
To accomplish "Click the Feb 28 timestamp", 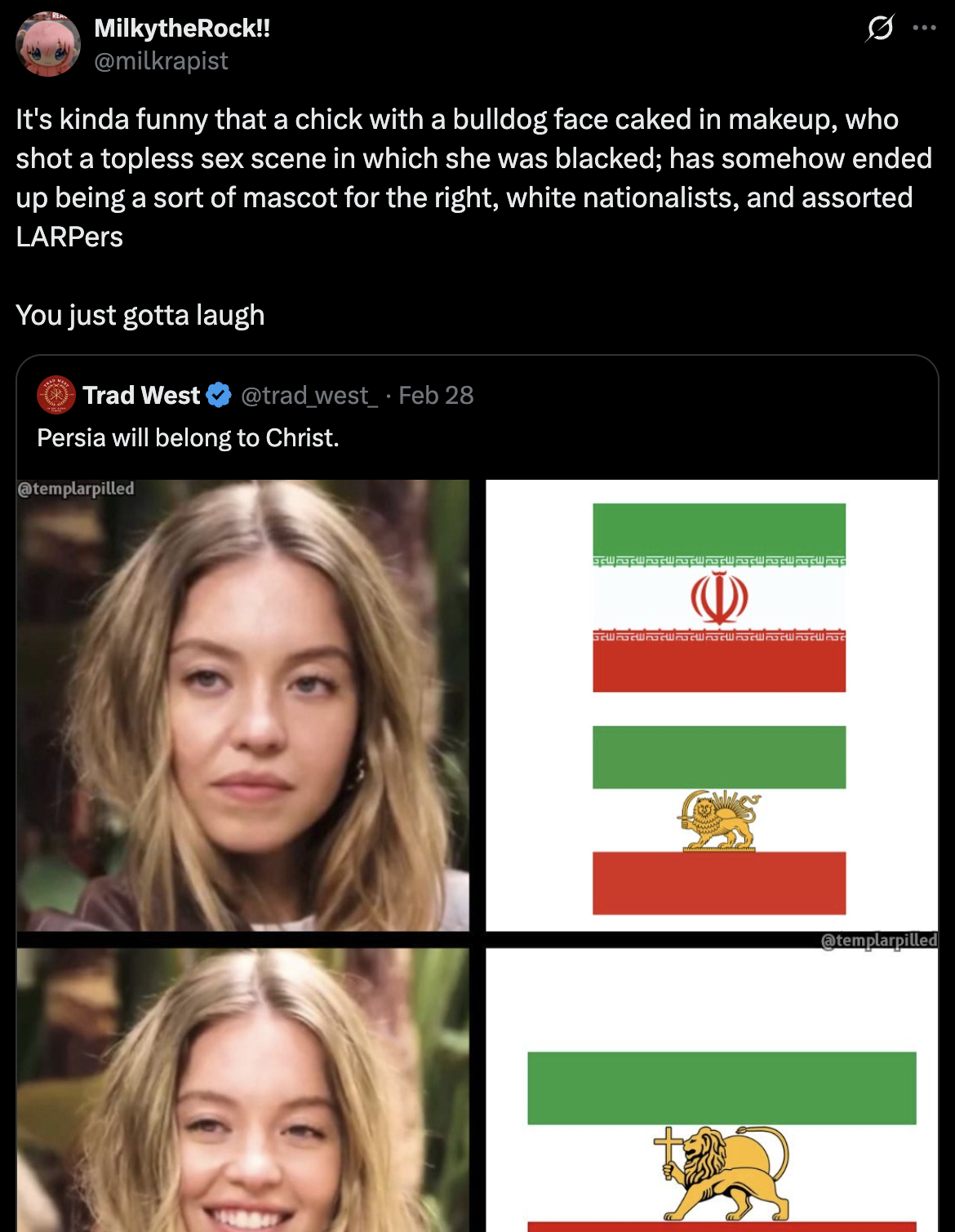I will 436,395.
